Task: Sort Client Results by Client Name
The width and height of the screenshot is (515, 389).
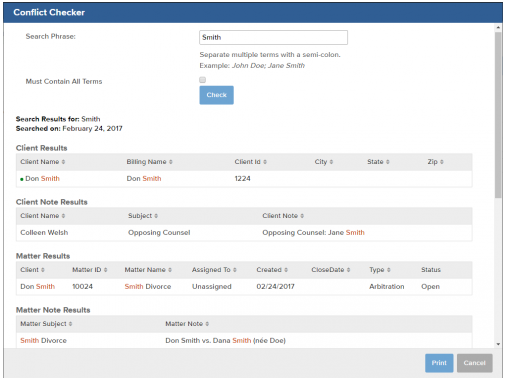Action: pyautogui.click(x=43, y=162)
